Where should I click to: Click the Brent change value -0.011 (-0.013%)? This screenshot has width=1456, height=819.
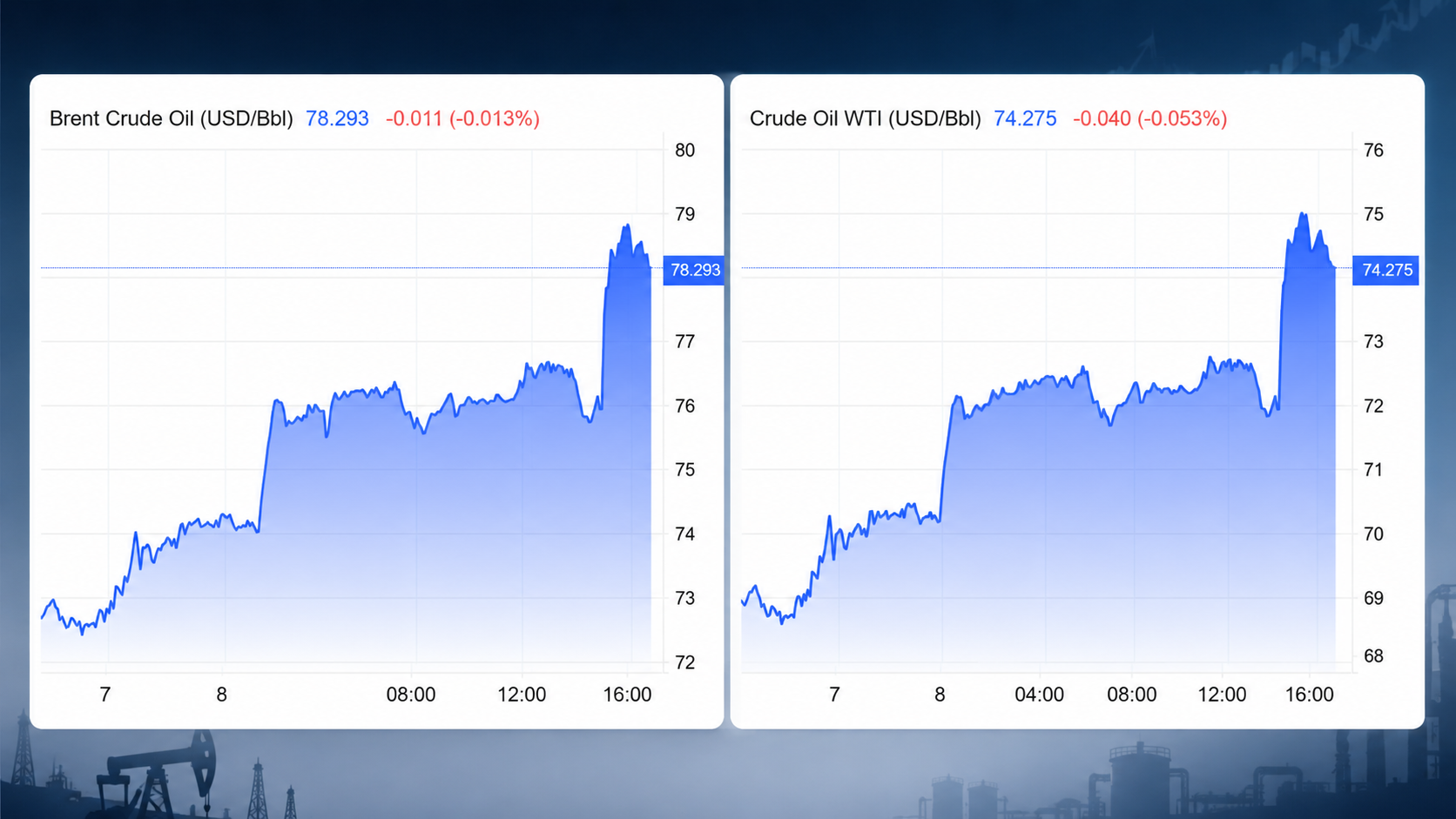(462, 118)
